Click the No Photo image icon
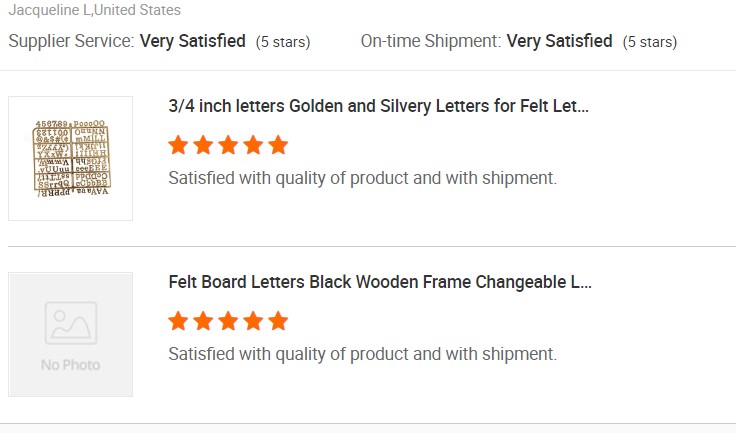The height and width of the screenshot is (433, 736). [x=71, y=323]
